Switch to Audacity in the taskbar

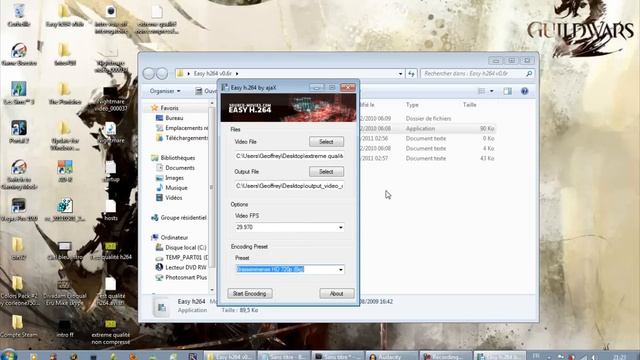[391, 356]
